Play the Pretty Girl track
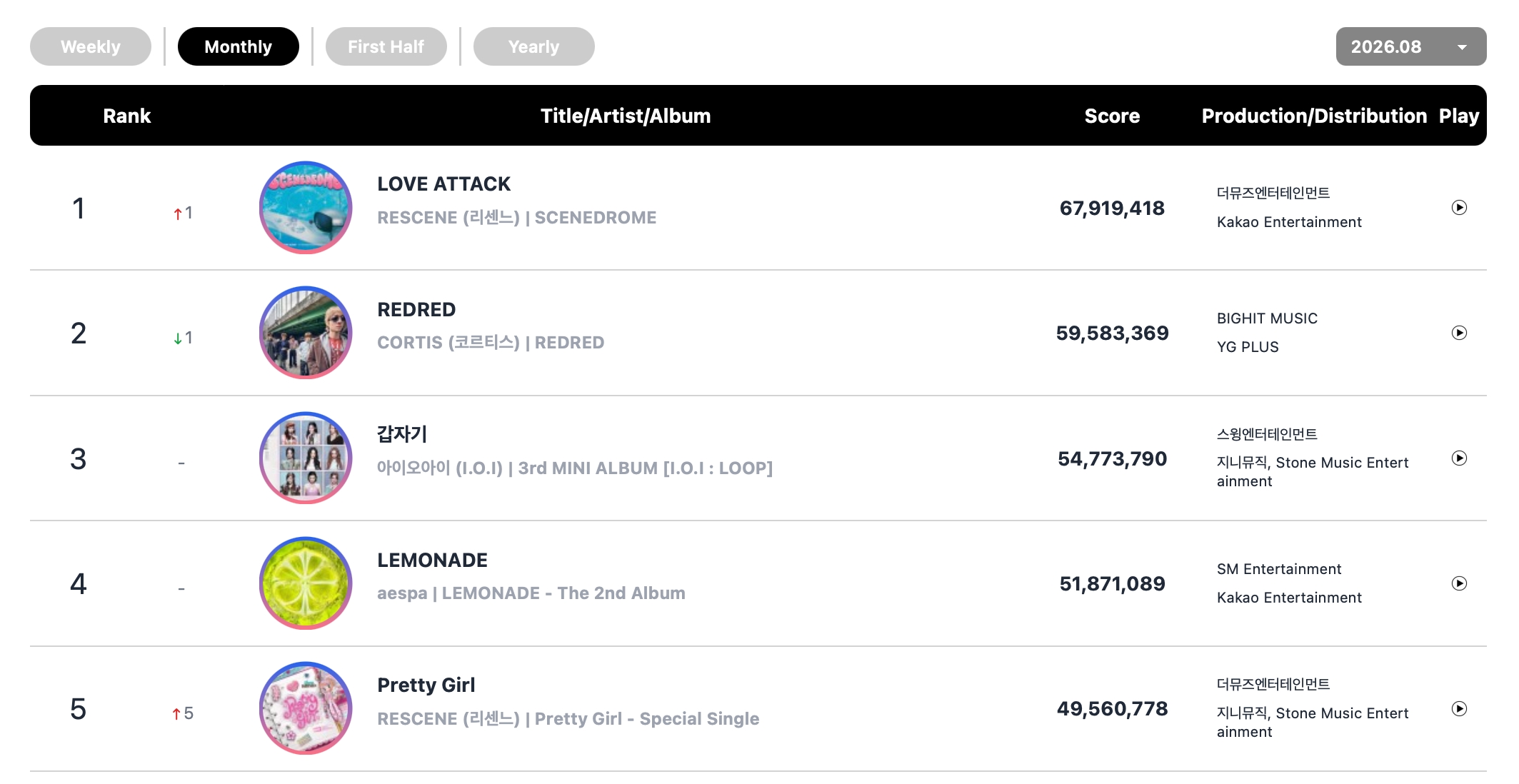This screenshot has height=784, width=1519. (x=1459, y=709)
